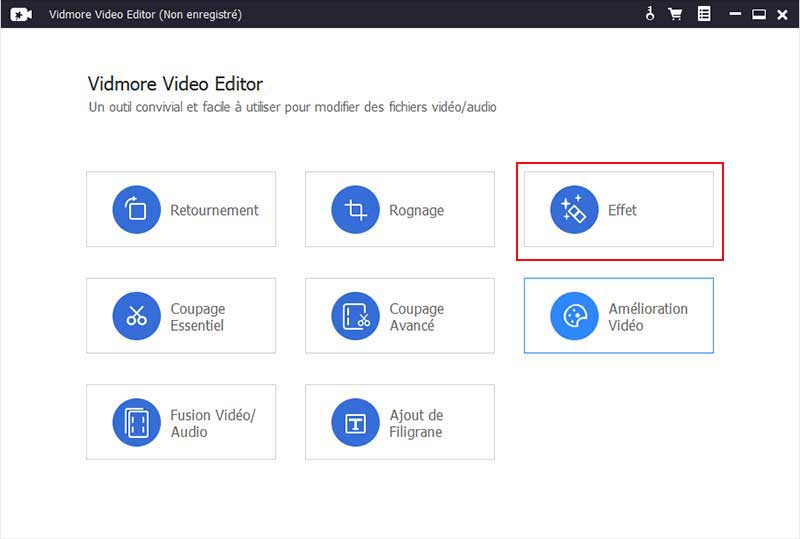
Task: Maximize the Vidmore Video Editor window
Action: pyautogui.click(x=758, y=14)
